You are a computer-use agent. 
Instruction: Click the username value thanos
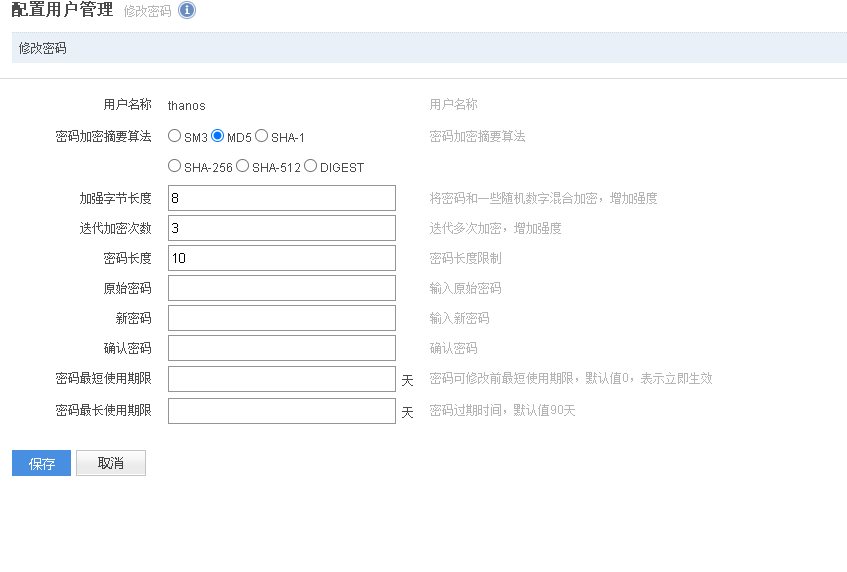[x=186, y=105]
